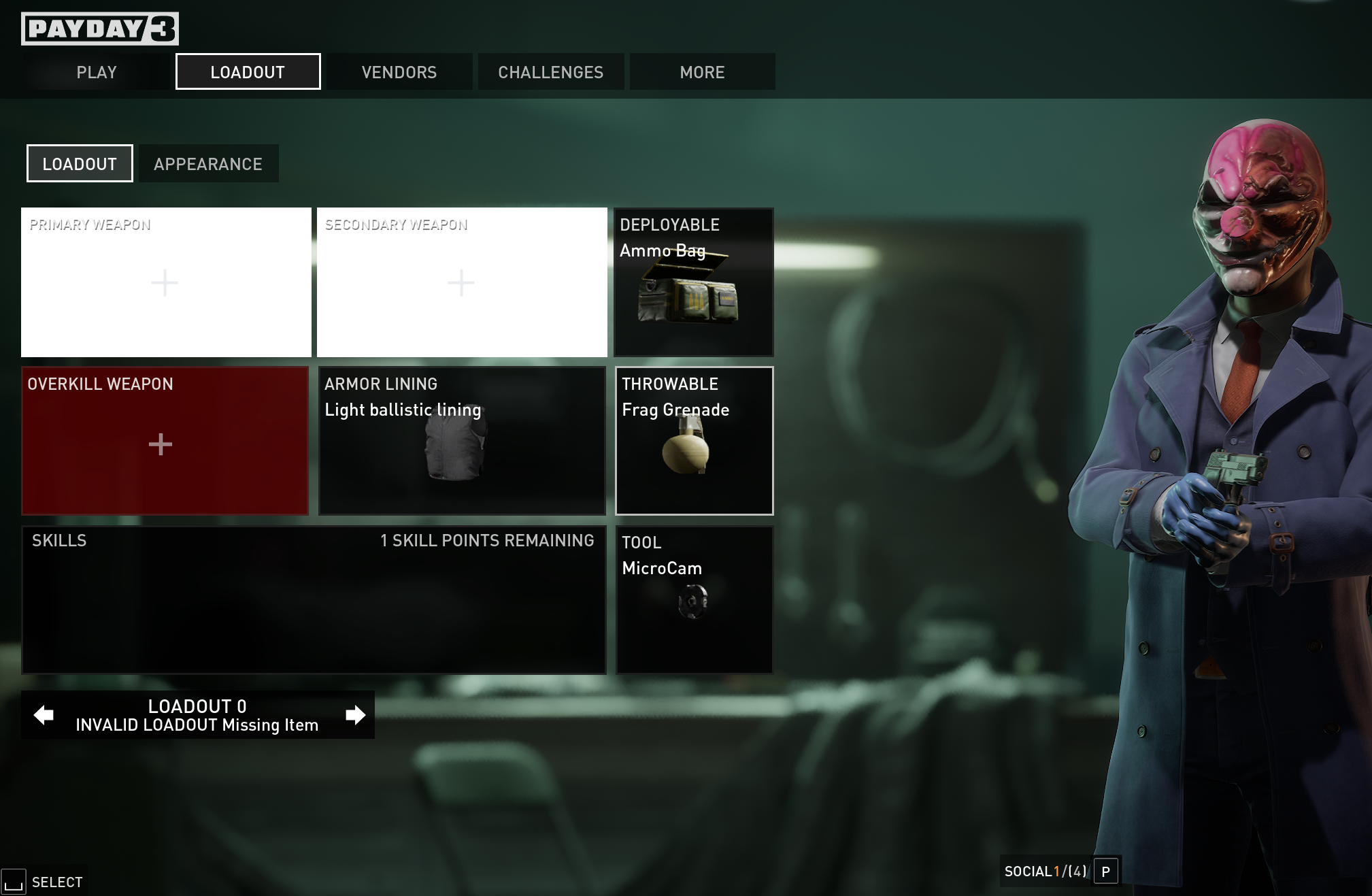1372x896 pixels.
Task: Click the previous loadout arrow button
Action: pos(43,715)
